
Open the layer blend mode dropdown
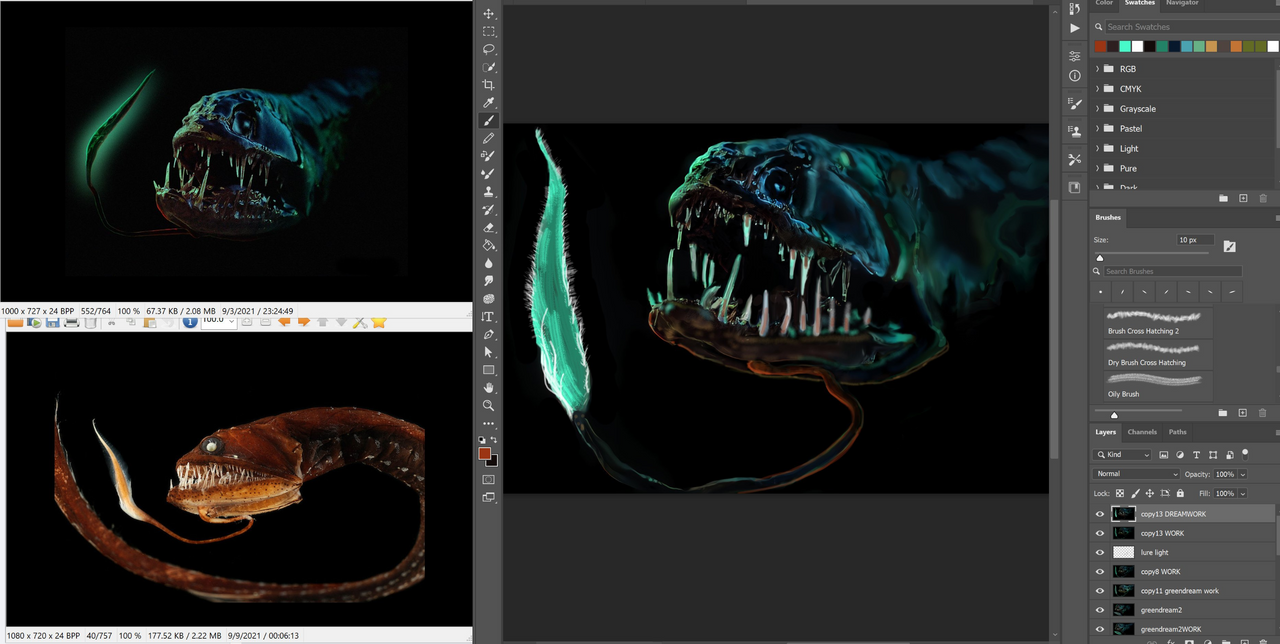pos(1137,474)
